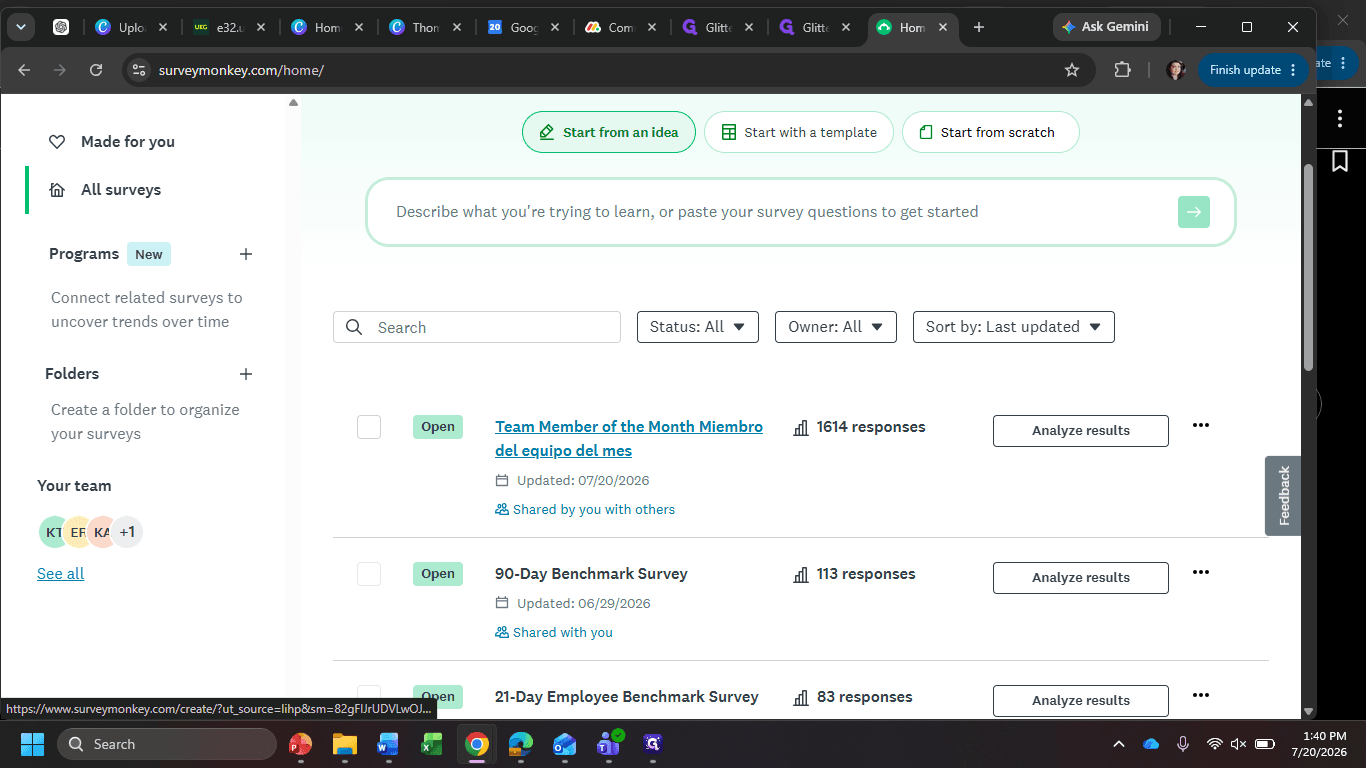
Task: Open the KT team member avatar
Action: tap(54, 532)
